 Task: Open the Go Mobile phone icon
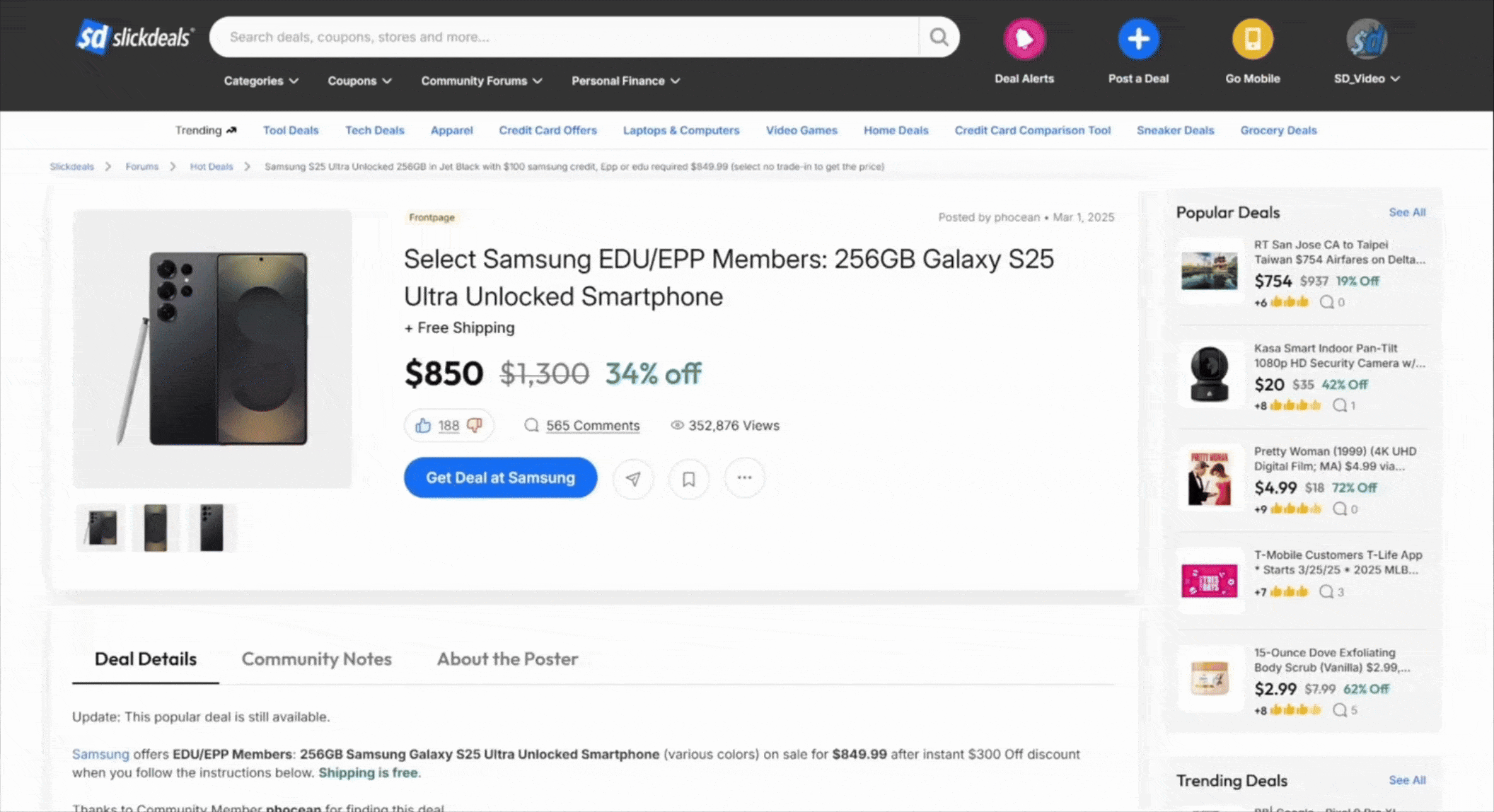coord(1252,38)
